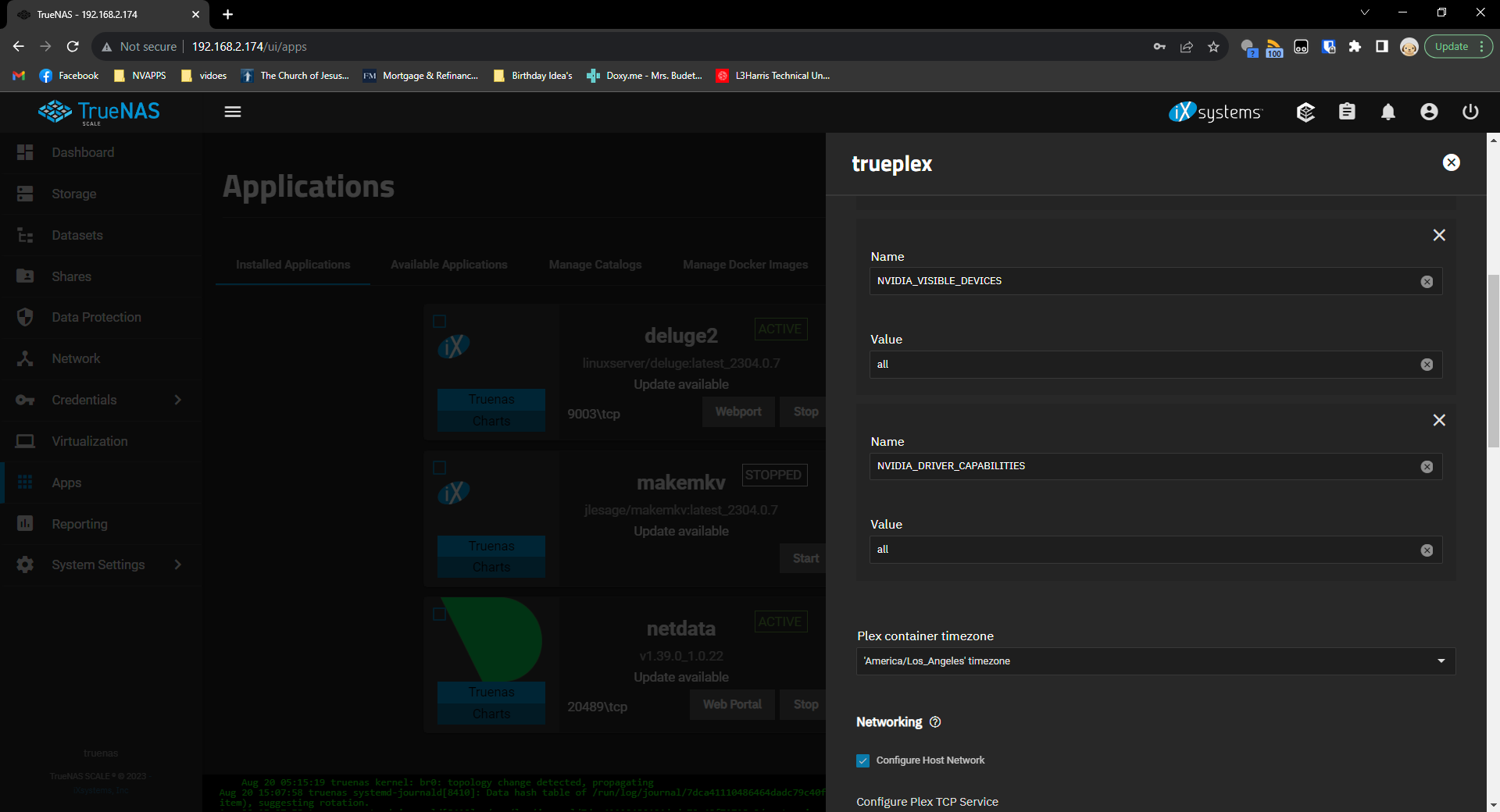Clear the value field under NVIDIA_DRIVER_CAPABILITIES

point(1427,550)
